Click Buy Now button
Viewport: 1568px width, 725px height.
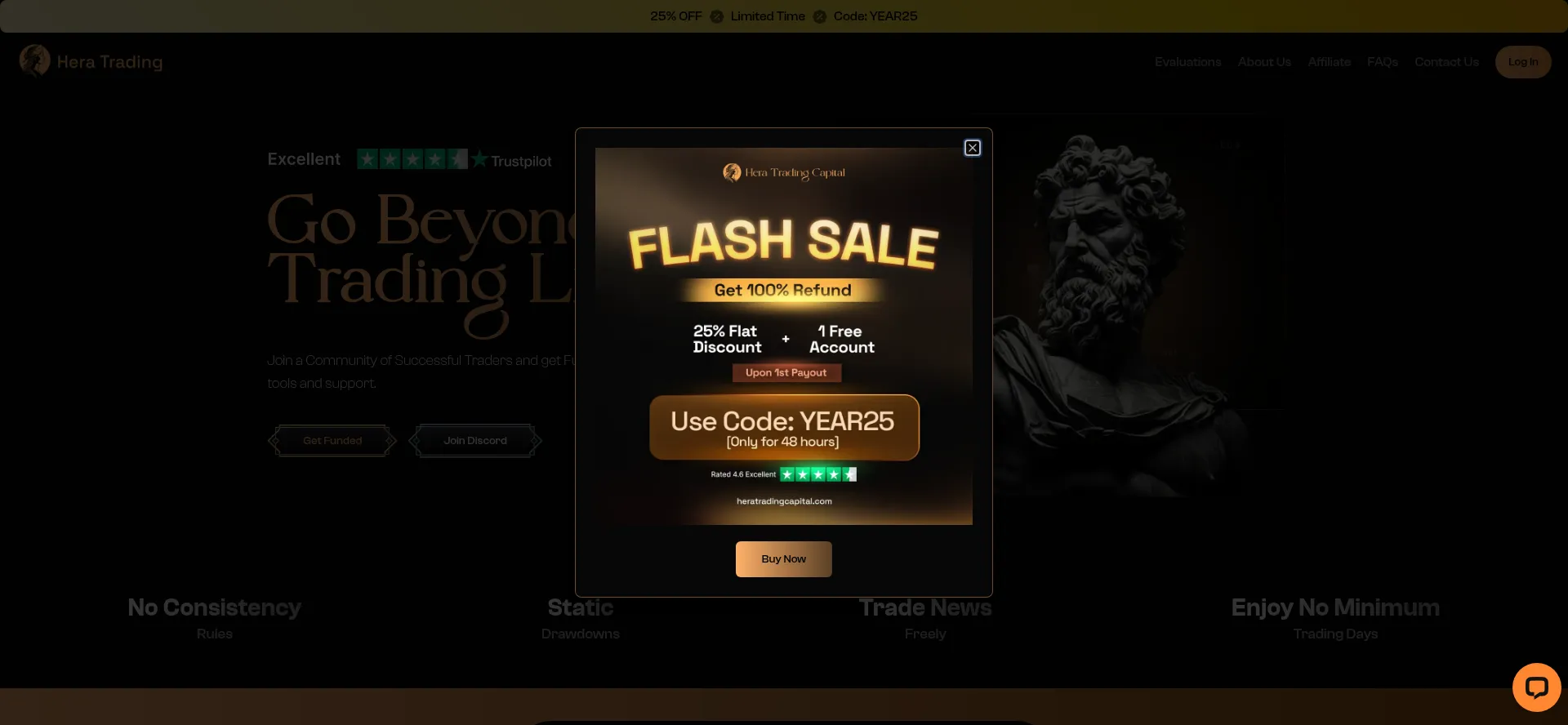tap(783, 559)
